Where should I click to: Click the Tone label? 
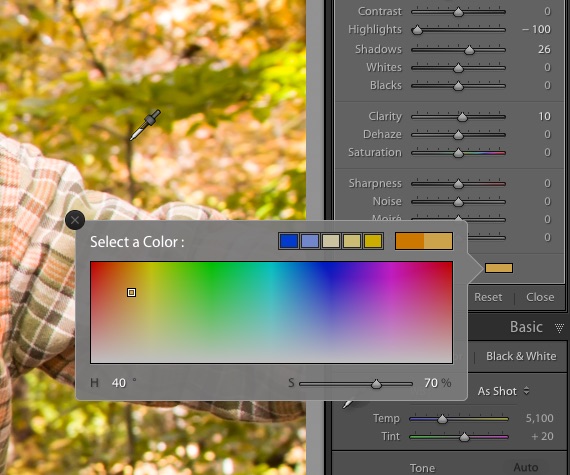pos(422,468)
